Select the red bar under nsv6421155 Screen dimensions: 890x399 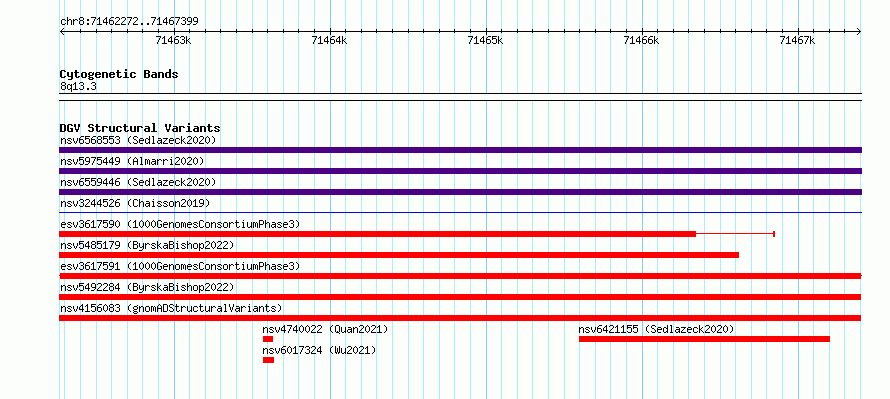click(x=704, y=339)
